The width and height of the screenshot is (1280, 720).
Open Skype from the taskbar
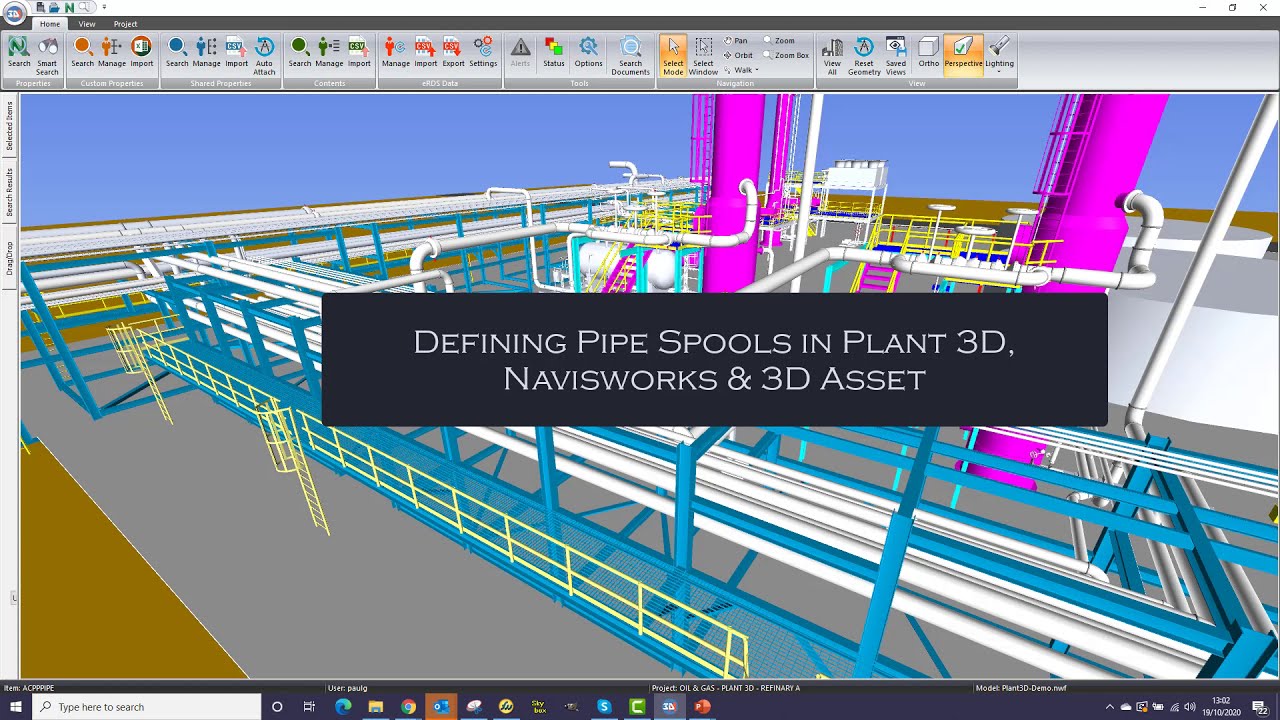click(x=604, y=707)
